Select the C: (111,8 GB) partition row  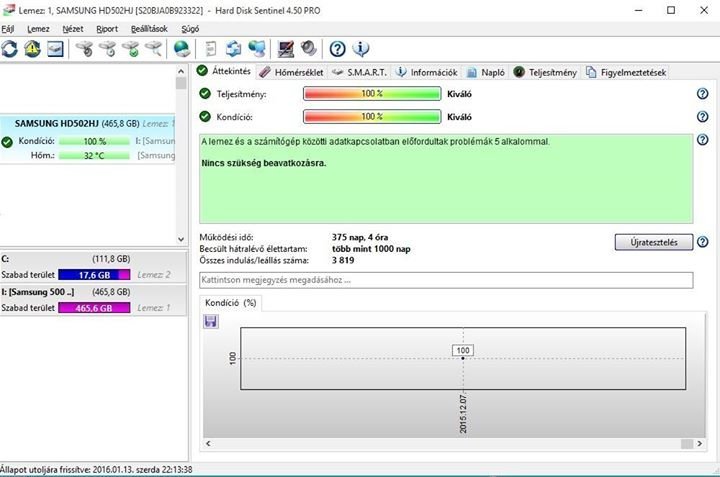point(94,267)
